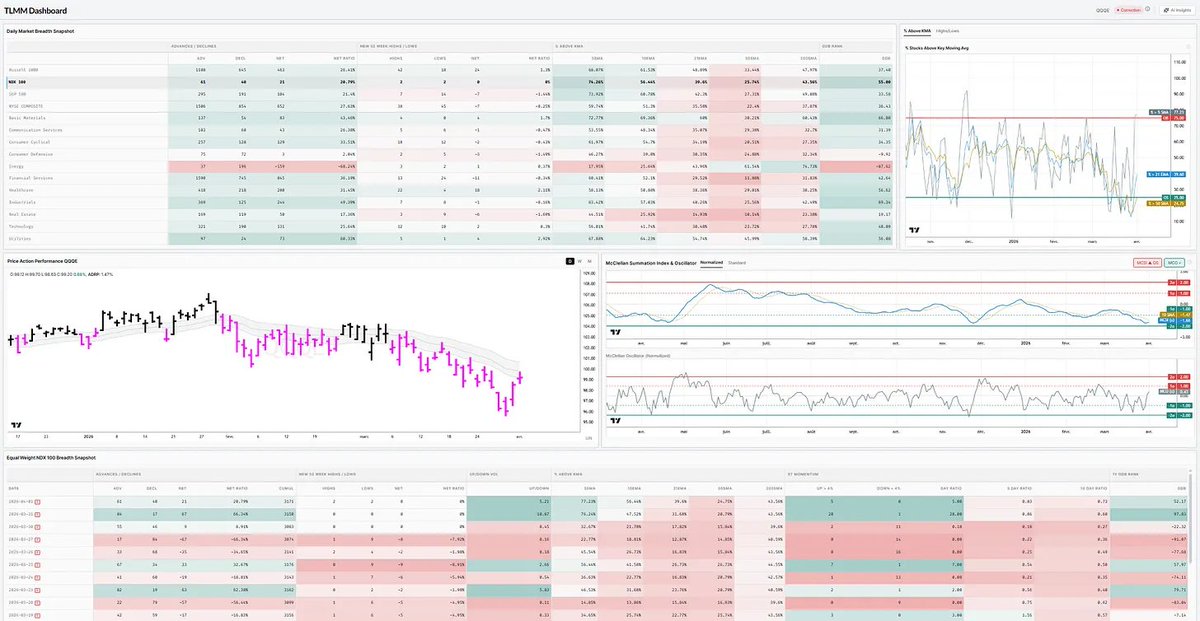Click the info icon beside Correction badge
This screenshot has height=621, width=1200.
(x=1147, y=9)
